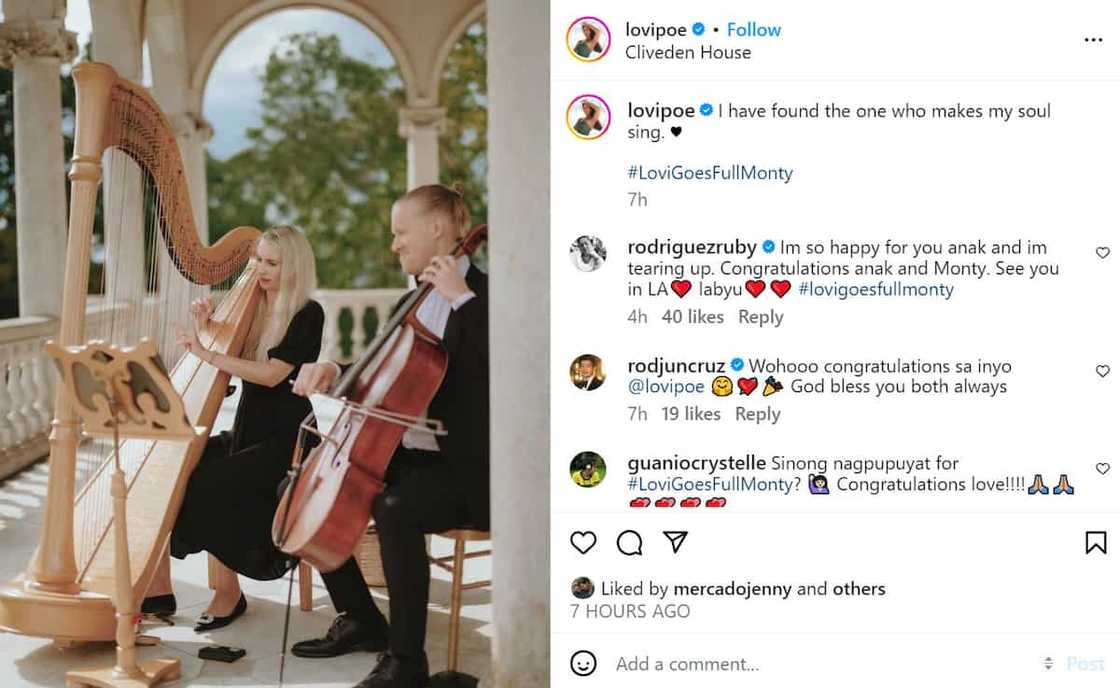The height and width of the screenshot is (688, 1120).
Task: Reply to rodjuncruz's comment
Action: point(757,414)
